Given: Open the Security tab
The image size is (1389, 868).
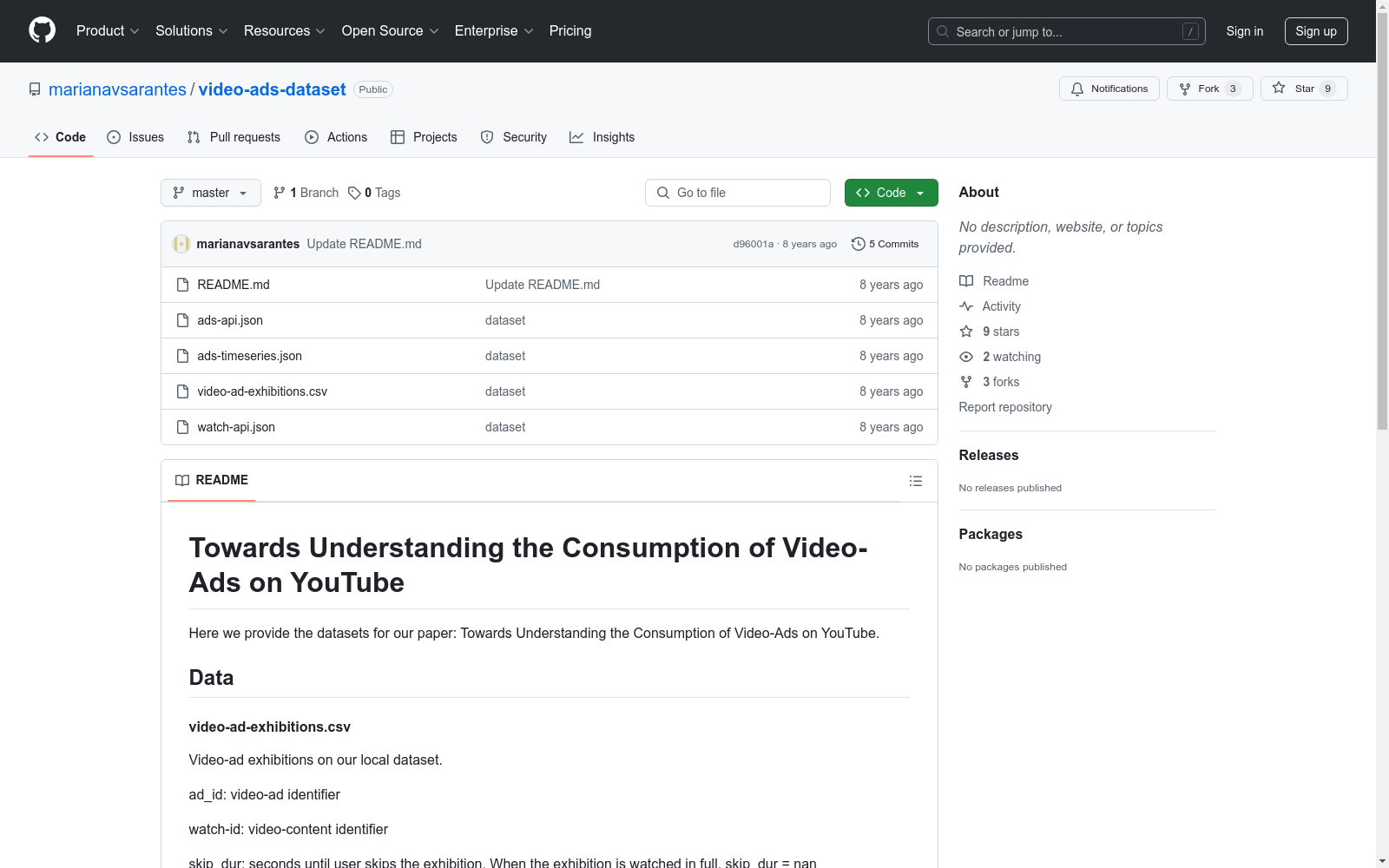Looking at the screenshot, I should 514,137.
